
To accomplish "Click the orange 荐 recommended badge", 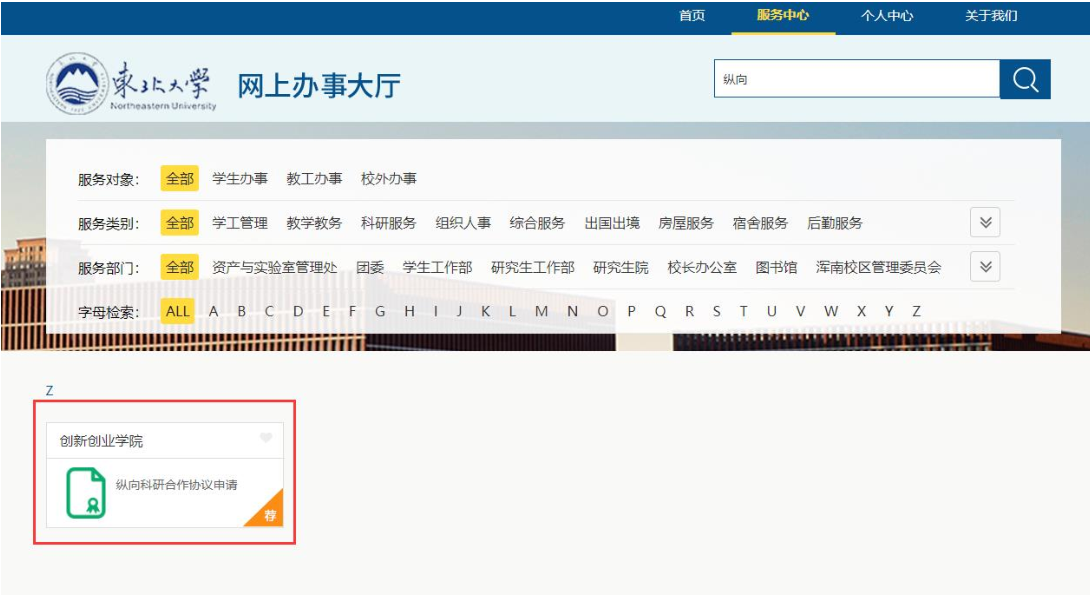I will tap(269, 514).
